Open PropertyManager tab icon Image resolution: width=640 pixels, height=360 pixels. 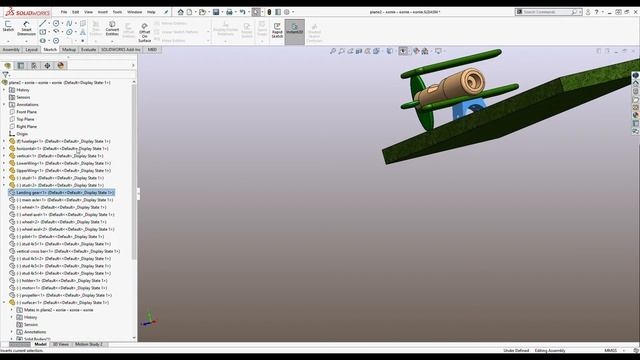point(21,66)
